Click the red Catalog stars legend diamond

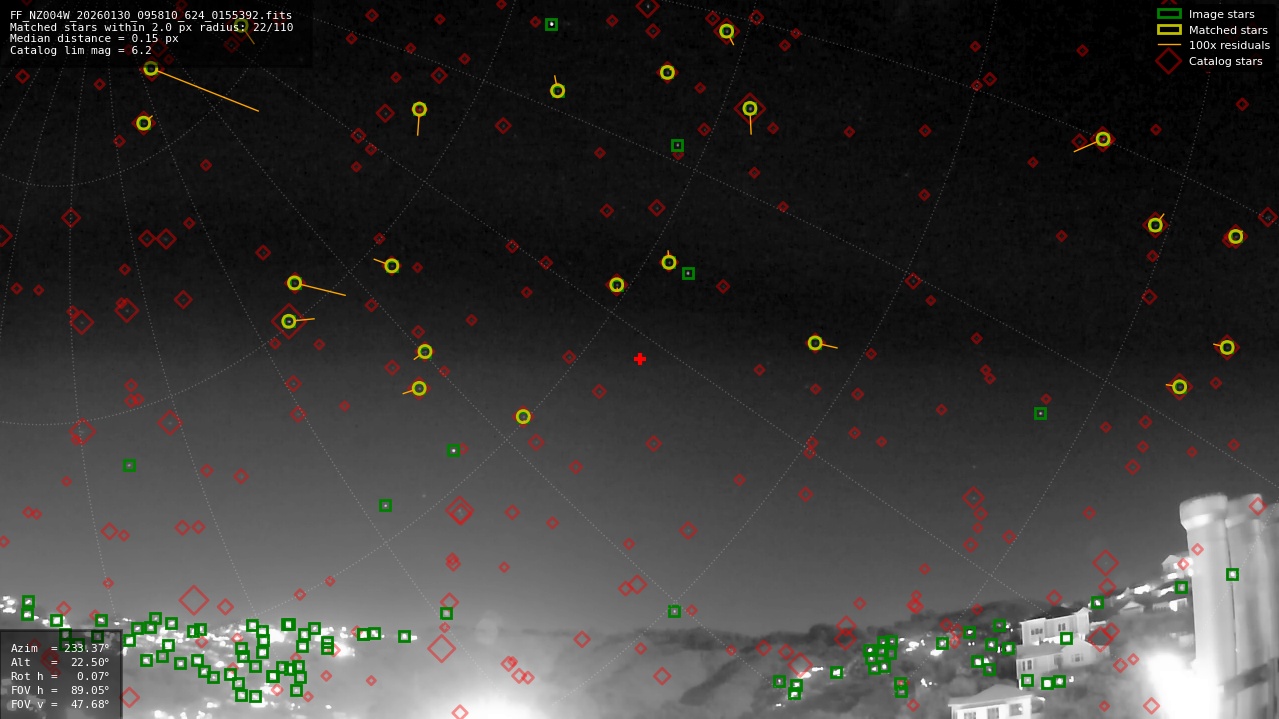(x=1168, y=61)
